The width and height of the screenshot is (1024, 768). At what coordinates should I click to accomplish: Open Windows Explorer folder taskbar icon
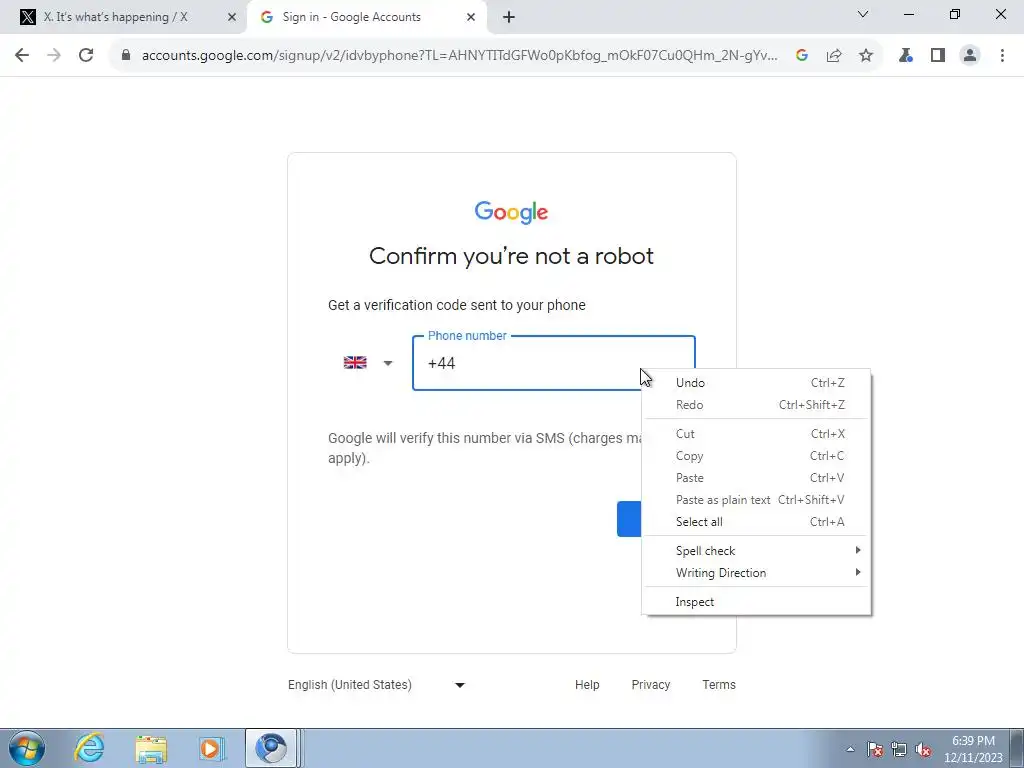[x=151, y=748]
